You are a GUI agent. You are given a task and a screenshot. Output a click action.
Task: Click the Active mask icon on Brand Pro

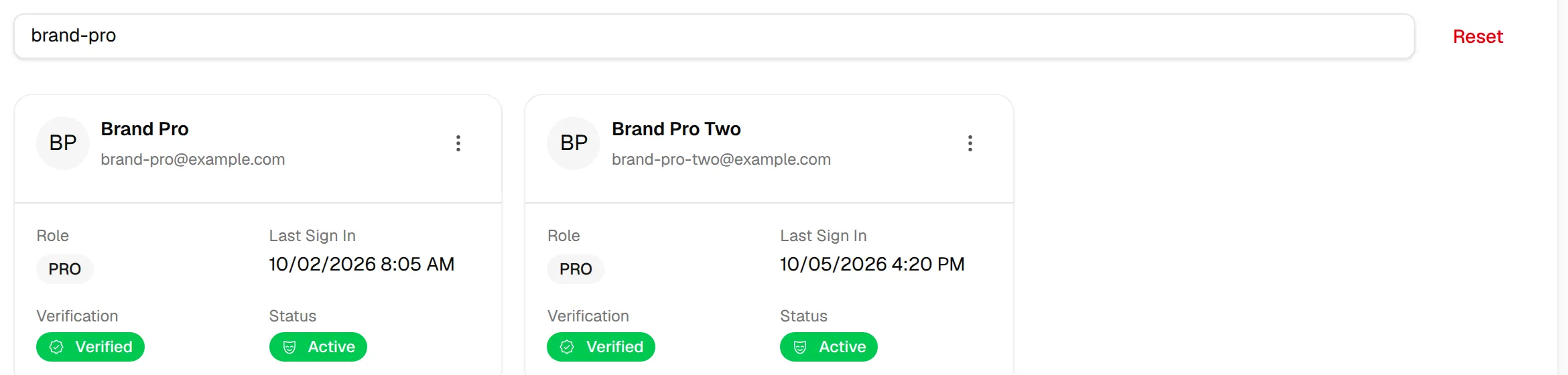[289, 347]
